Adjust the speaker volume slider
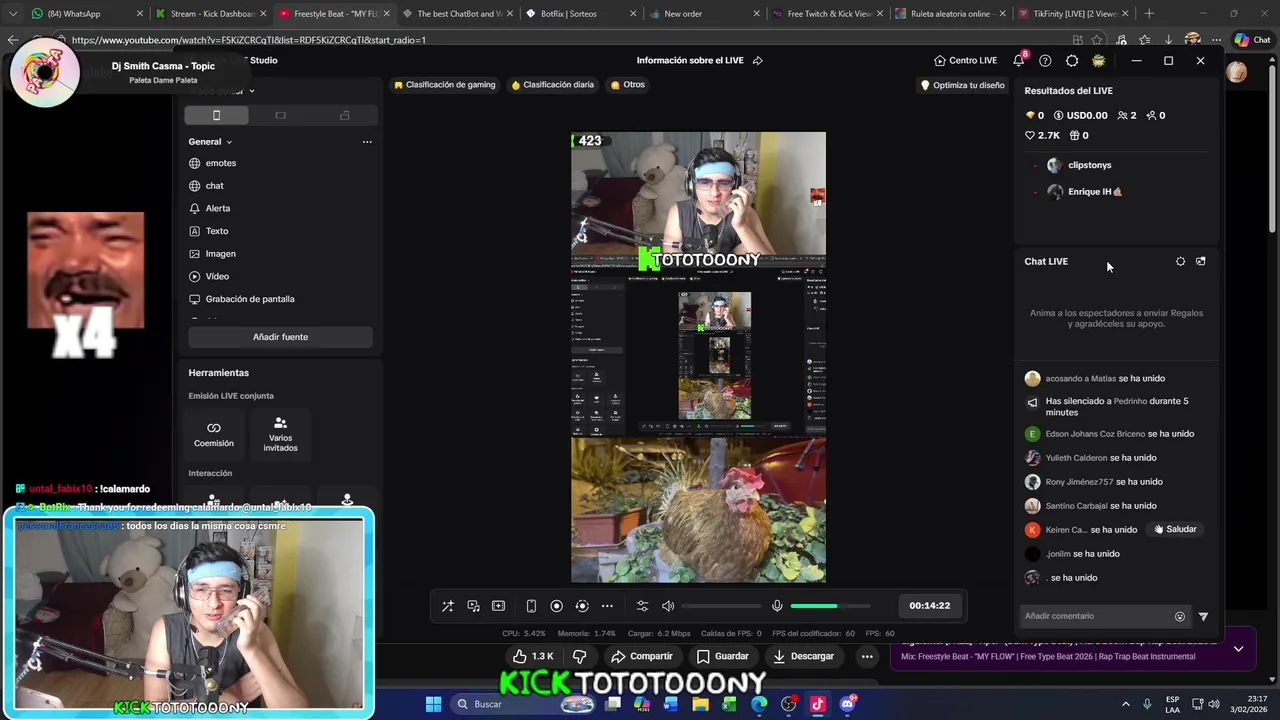This screenshot has height=720, width=1280. pos(721,606)
